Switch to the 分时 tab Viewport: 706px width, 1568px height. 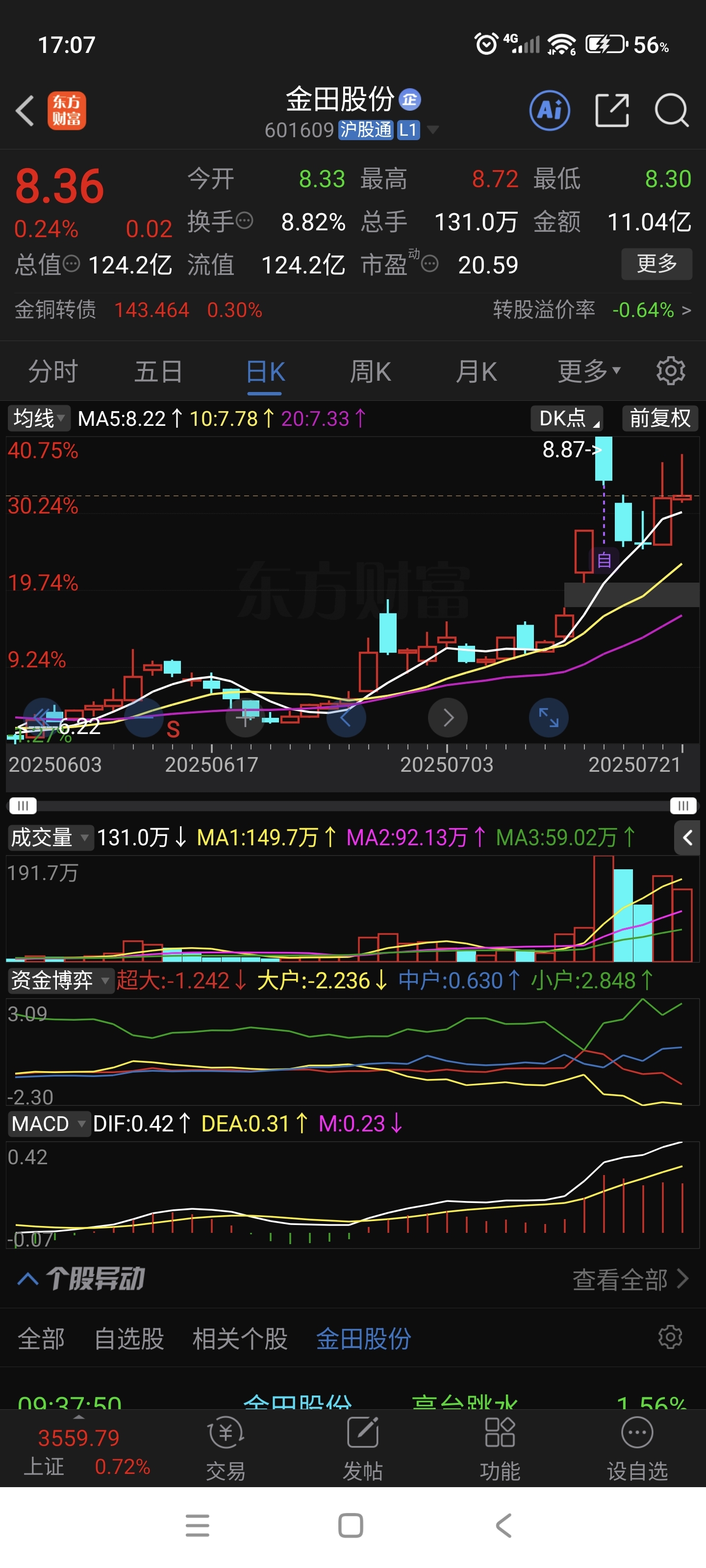click(x=53, y=371)
